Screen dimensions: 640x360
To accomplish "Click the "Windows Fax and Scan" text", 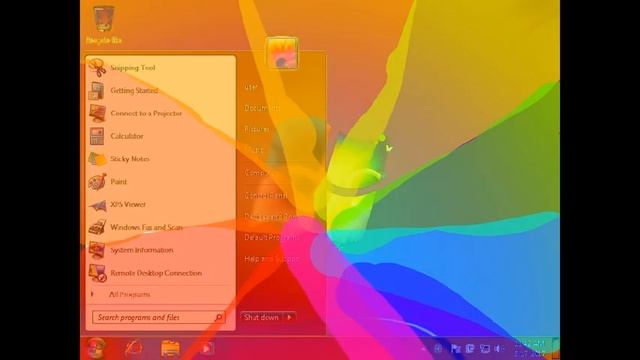I will tap(146, 227).
